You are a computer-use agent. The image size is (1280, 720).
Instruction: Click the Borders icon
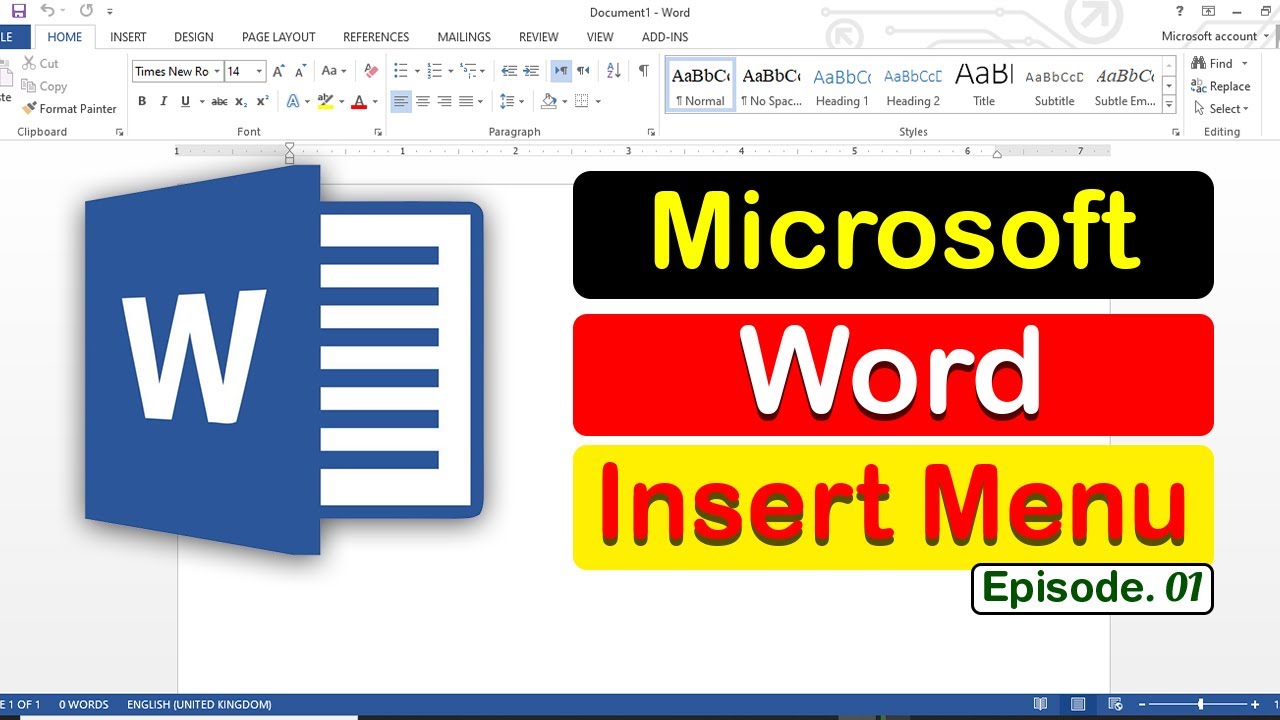pyautogui.click(x=582, y=101)
